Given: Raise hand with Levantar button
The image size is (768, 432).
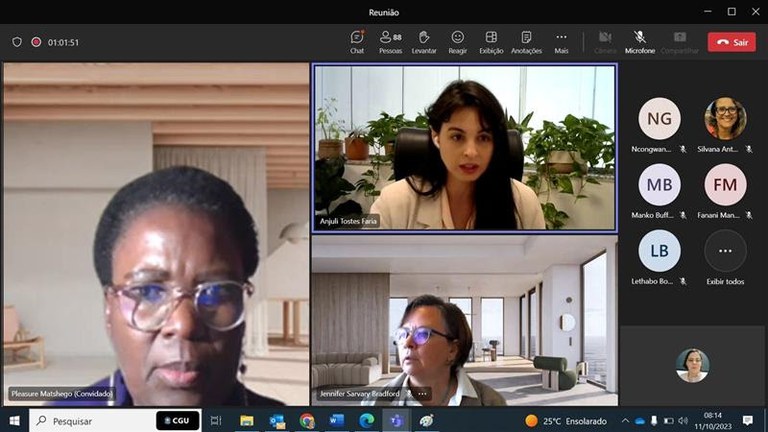Looking at the screenshot, I should coord(424,41).
